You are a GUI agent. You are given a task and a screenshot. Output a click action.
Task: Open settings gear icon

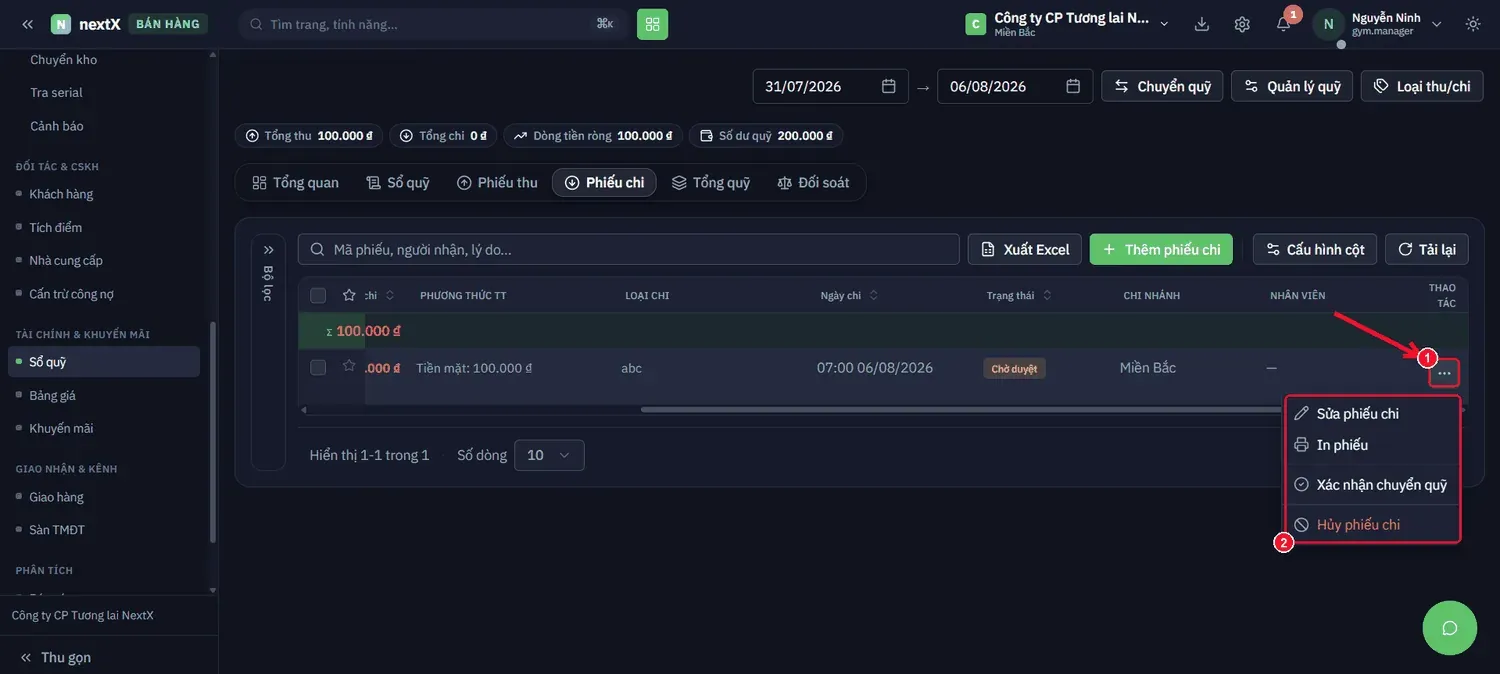click(1242, 24)
